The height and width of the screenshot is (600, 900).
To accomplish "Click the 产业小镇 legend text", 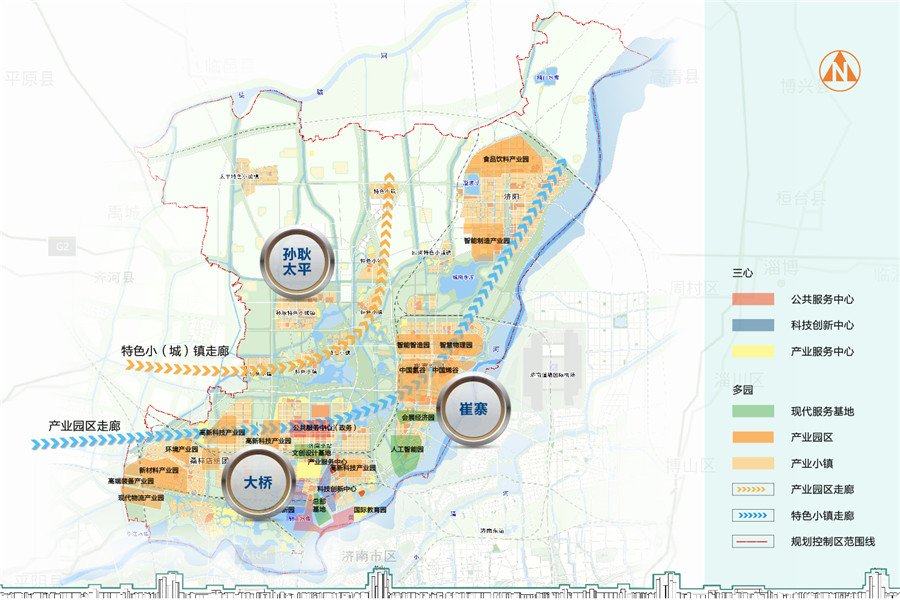I will click(812, 463).
